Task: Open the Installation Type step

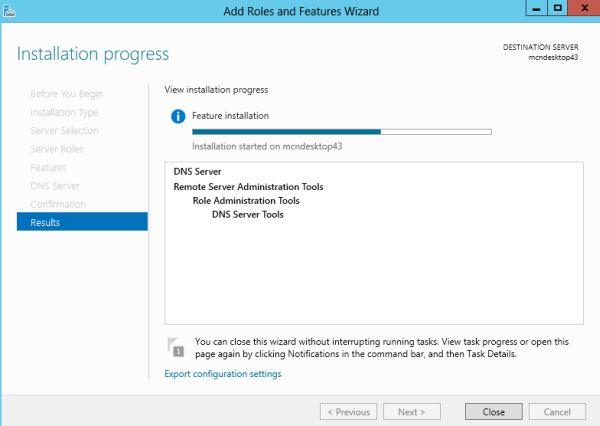Action: click(x=64, y=112)
